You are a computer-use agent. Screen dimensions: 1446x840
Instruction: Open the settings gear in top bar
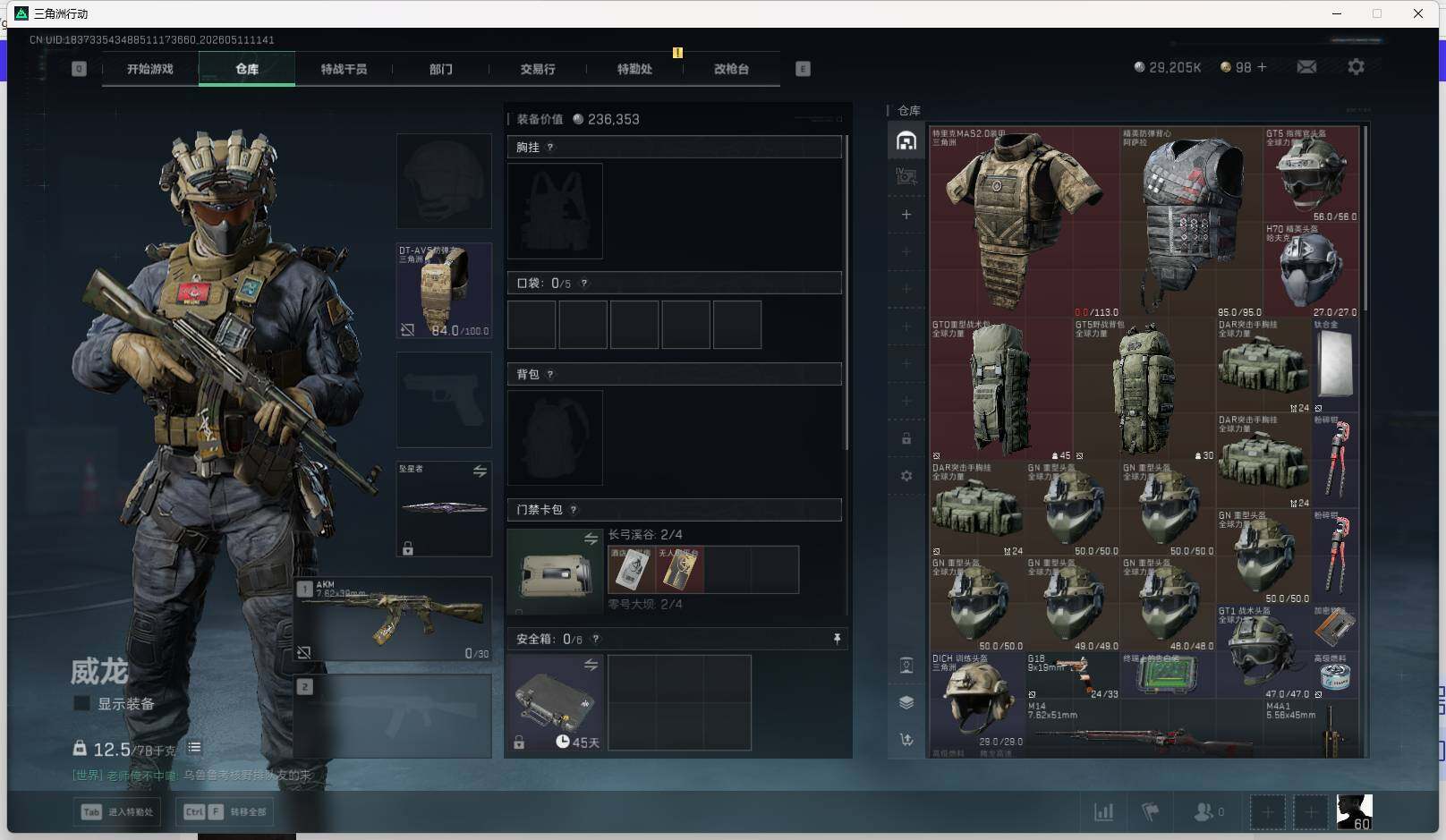[x=1356, y=67]
